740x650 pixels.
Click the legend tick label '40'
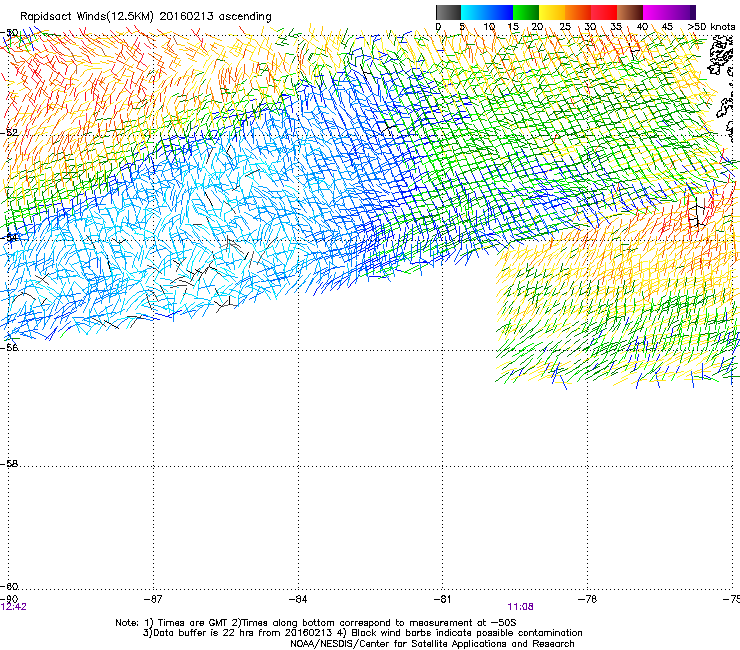tap(642, 27)
